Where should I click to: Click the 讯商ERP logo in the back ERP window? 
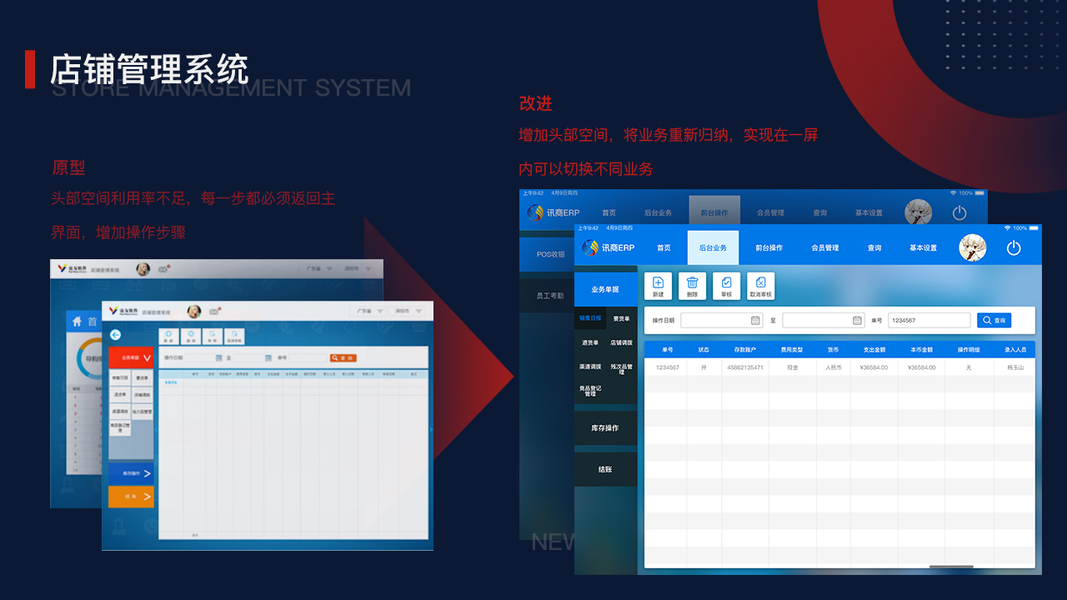tap(554, 213)
